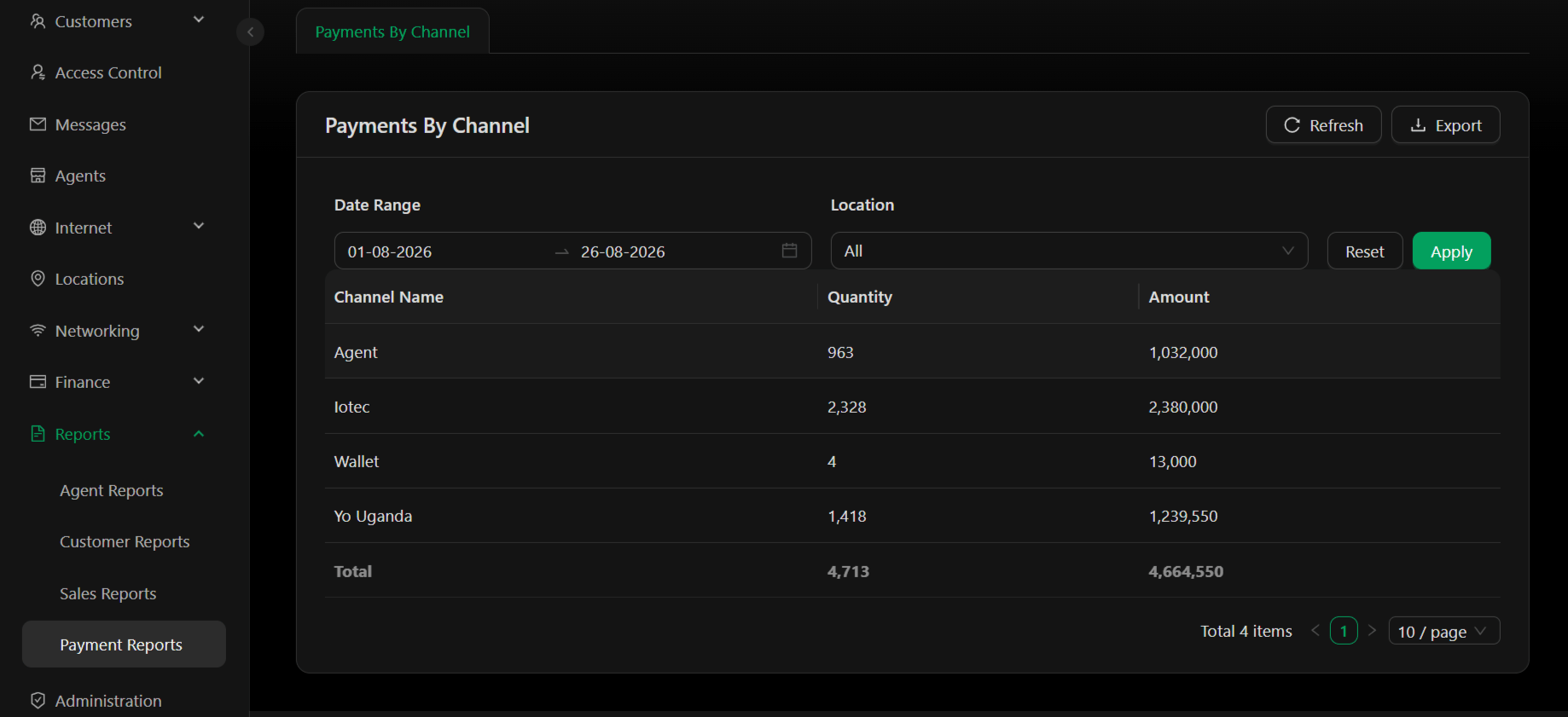The width and height of the screenshot is (1568, 717).
Task: Open Customer Reports submenu item
Action: tap(125, 541)
